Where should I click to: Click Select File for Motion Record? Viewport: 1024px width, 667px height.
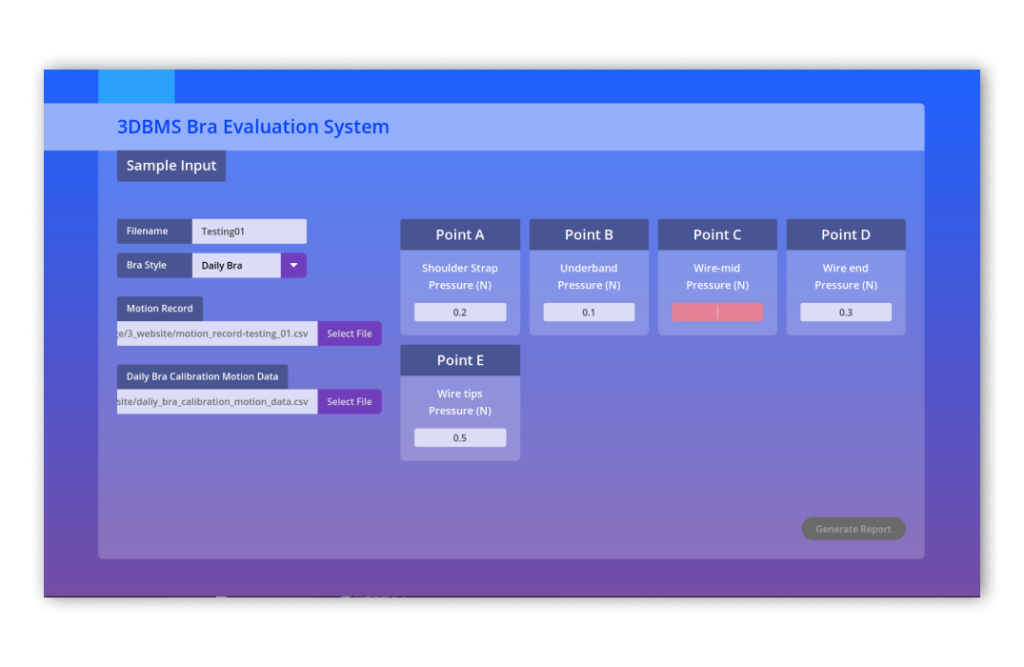coord(349,334)
